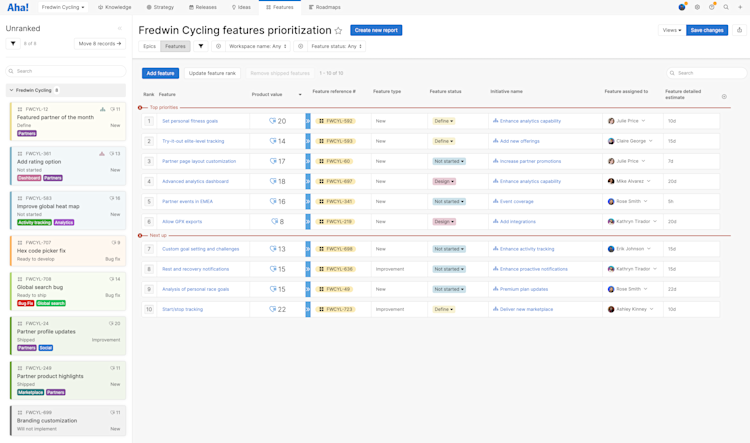Open FWCYL-723 reference link
The image size is (750, 443).
click(339, 310)
